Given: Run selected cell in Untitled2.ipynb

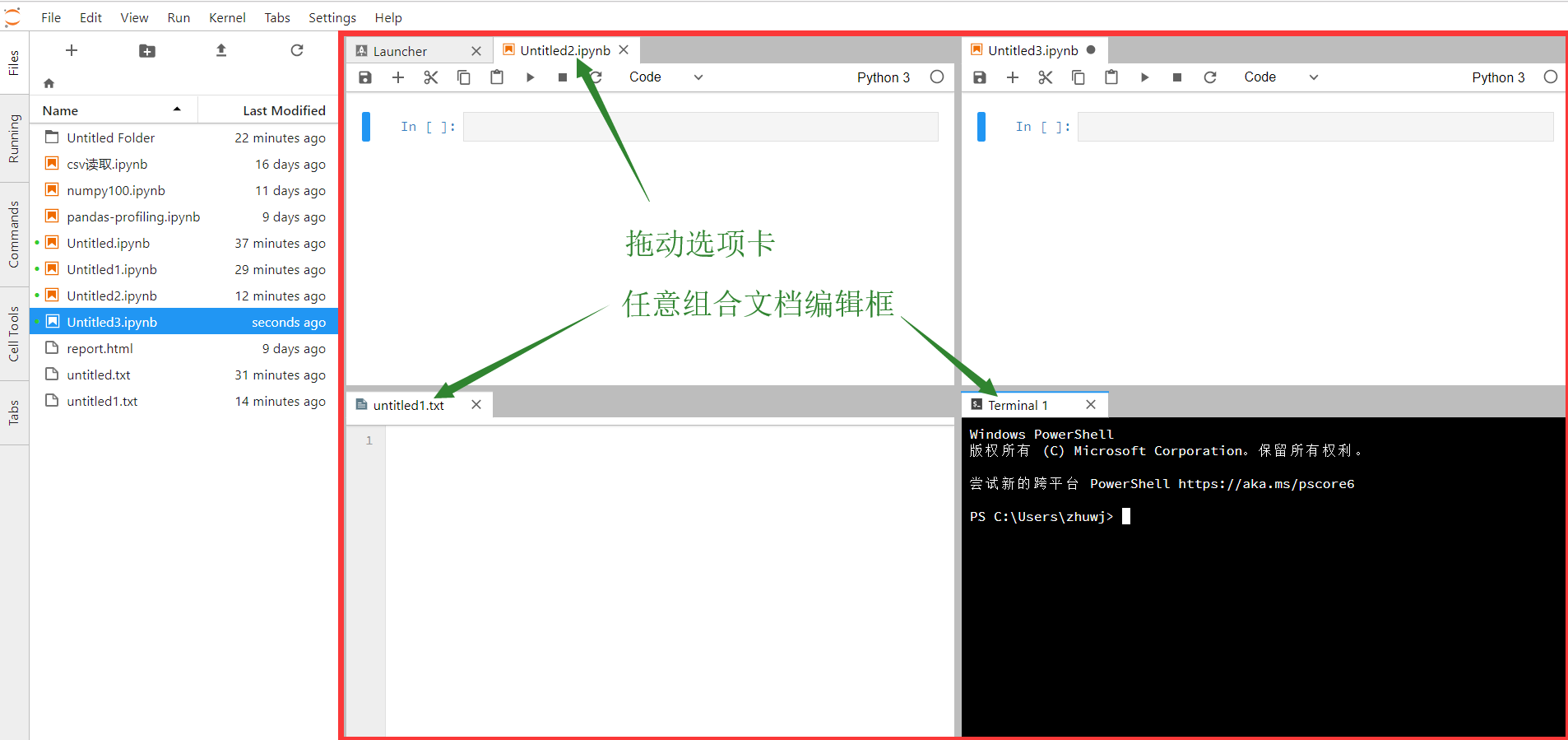Looking at the screenshot, I should pos(530,77).
